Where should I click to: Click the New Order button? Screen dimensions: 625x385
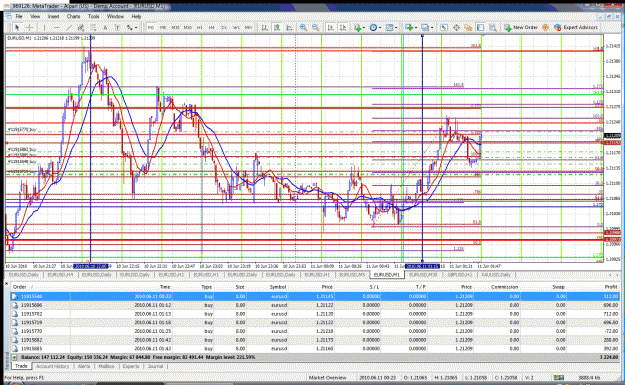(x=521, y=28)
